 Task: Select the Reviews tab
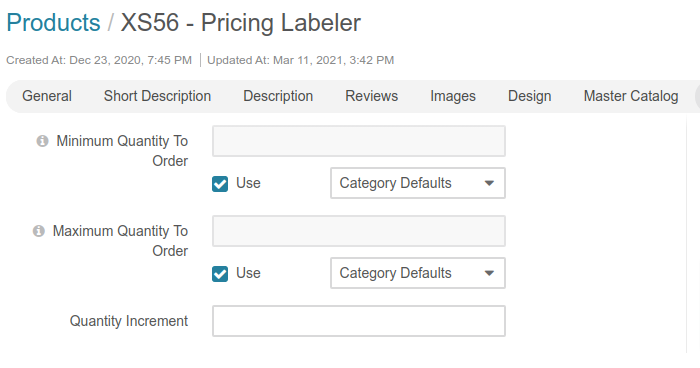(x=371, y=96)
